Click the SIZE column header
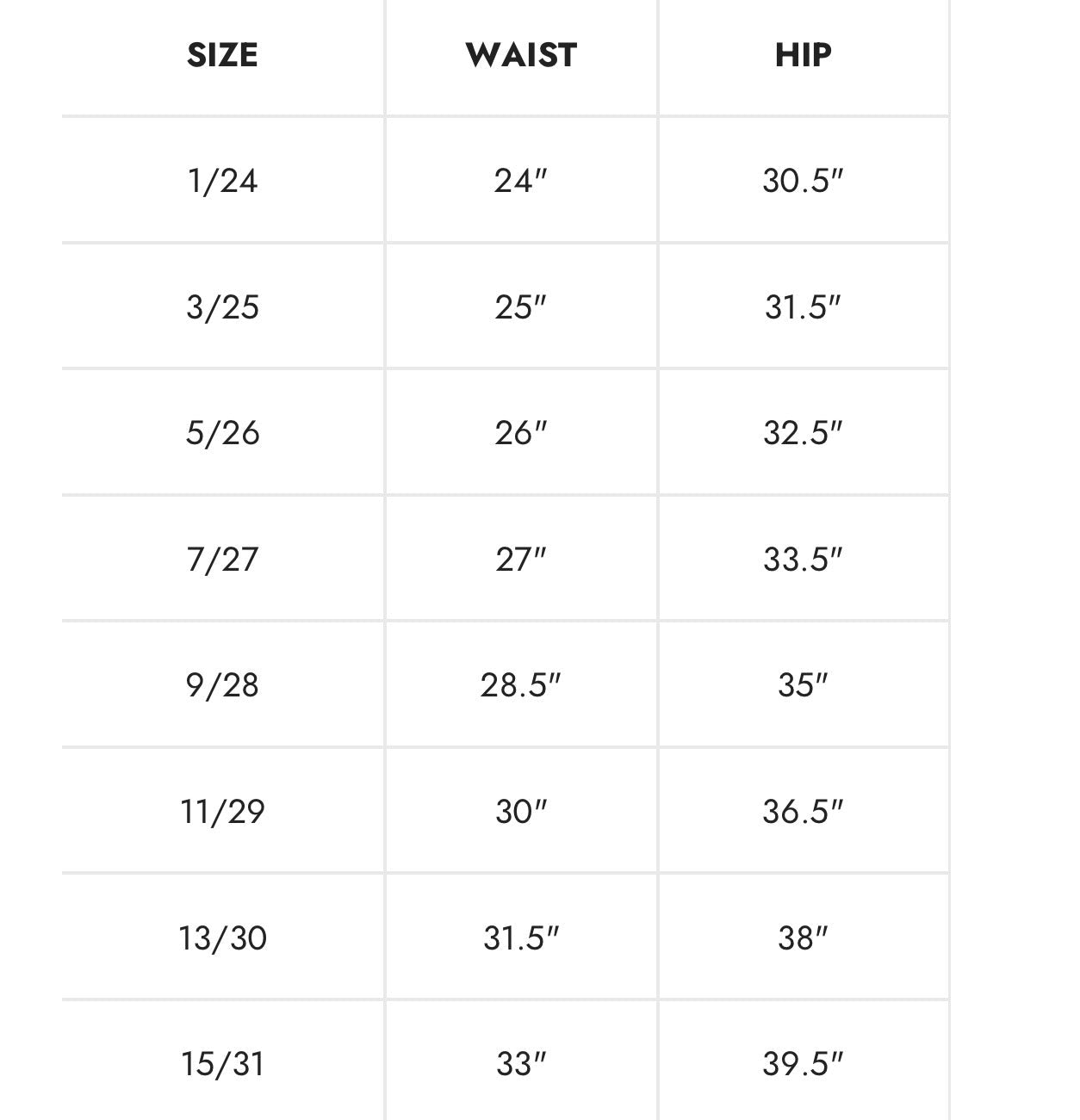Image resolution: width=1080 pixels, height=1120 pixels. coord(222,55)
